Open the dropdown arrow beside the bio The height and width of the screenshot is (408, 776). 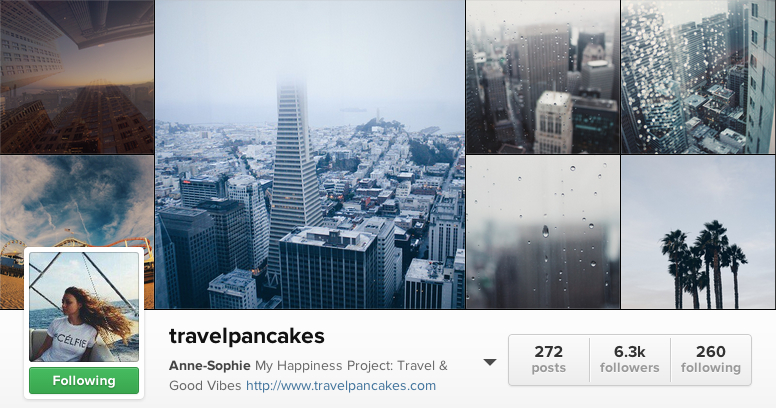(489, 362)
